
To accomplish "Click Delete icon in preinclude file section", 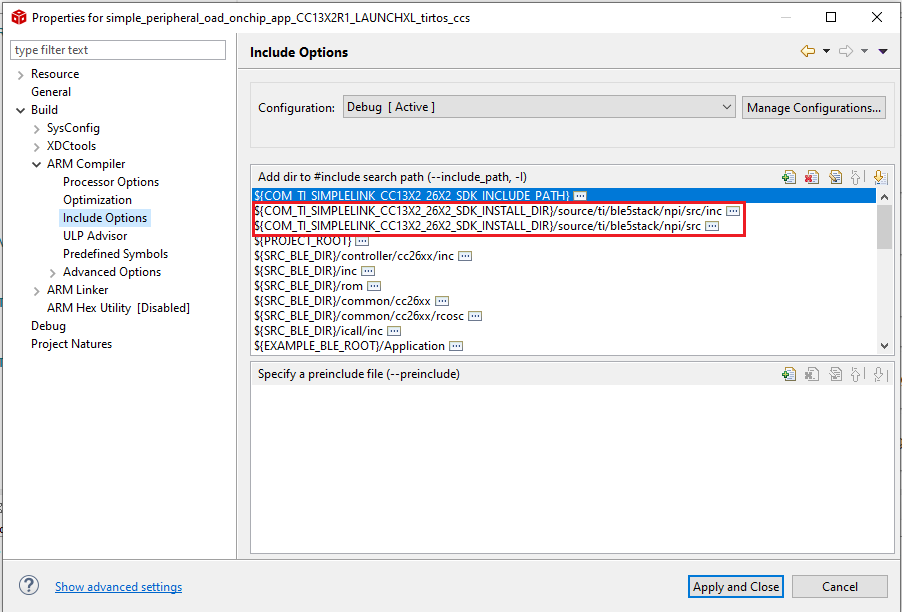I will [x=812, y=374].
